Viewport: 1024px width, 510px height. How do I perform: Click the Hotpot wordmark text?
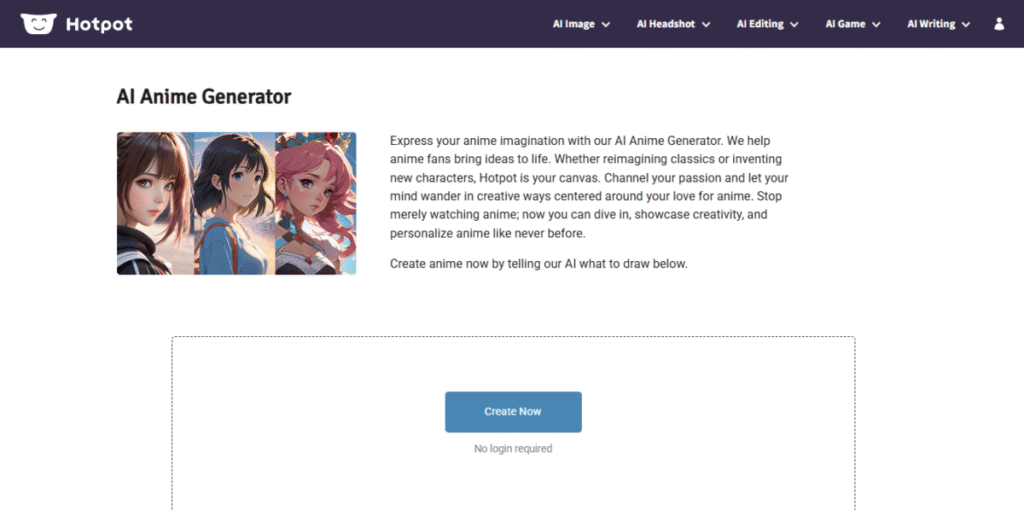(x=99, y=25)
